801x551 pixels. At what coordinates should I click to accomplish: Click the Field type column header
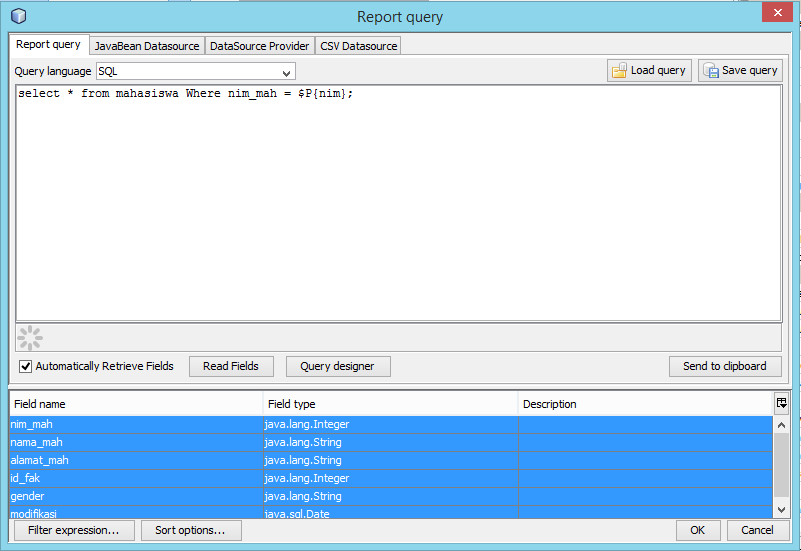391,404
